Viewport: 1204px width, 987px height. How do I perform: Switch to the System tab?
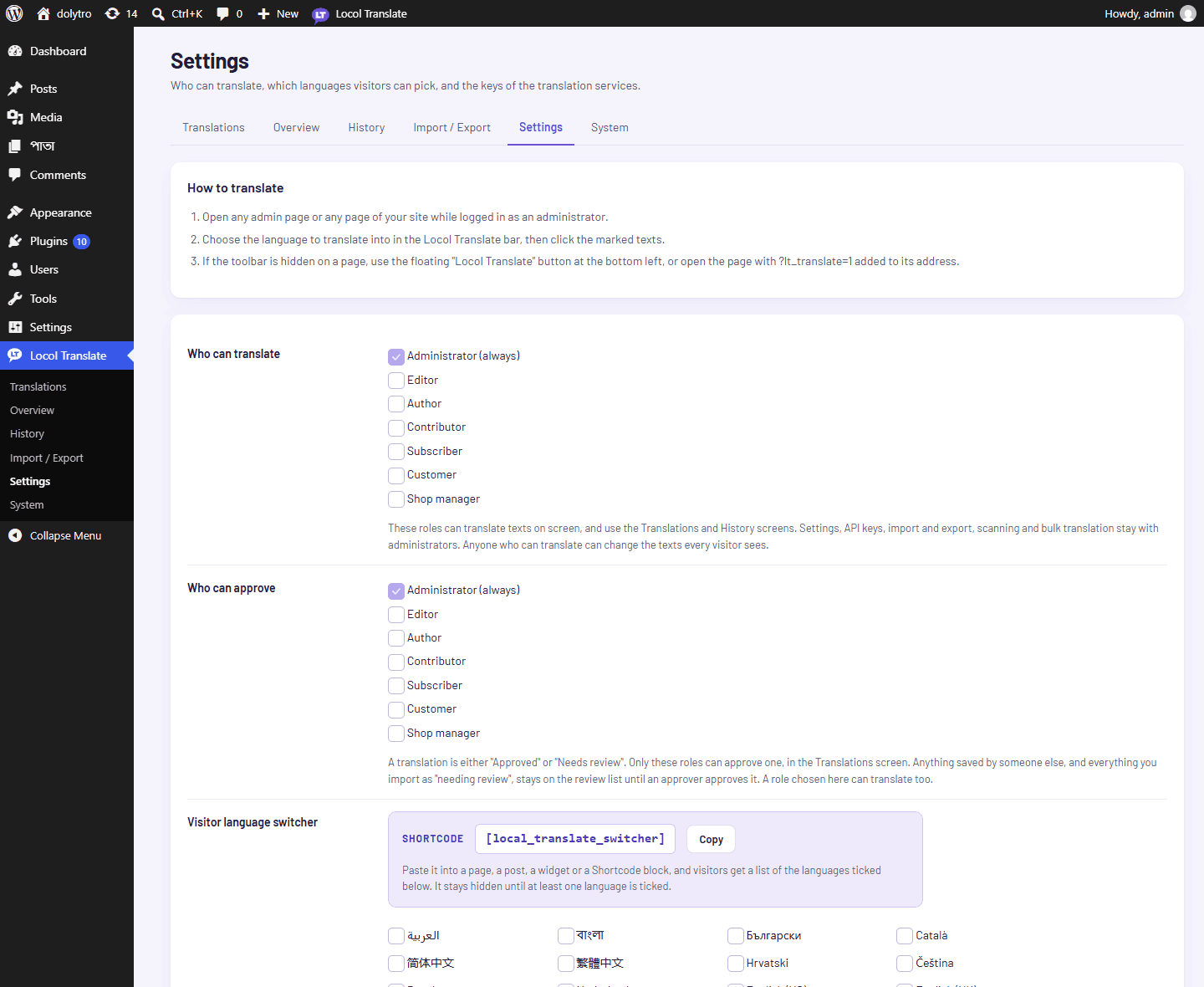610,127
